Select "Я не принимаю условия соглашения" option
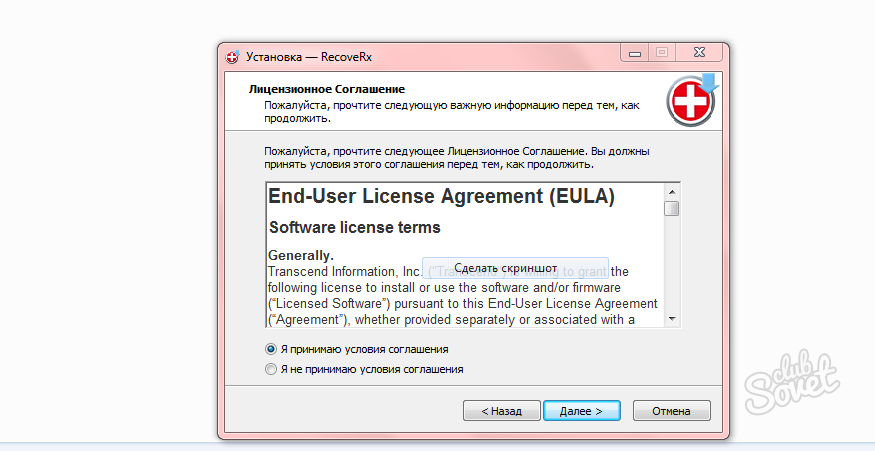The image size is (875, 451). tap(271, 370)
